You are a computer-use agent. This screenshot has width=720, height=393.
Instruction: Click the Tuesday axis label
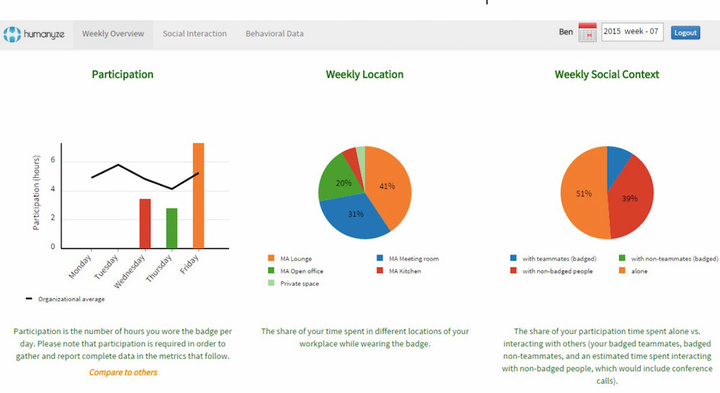pyautogui.click(x=107, y=267)
